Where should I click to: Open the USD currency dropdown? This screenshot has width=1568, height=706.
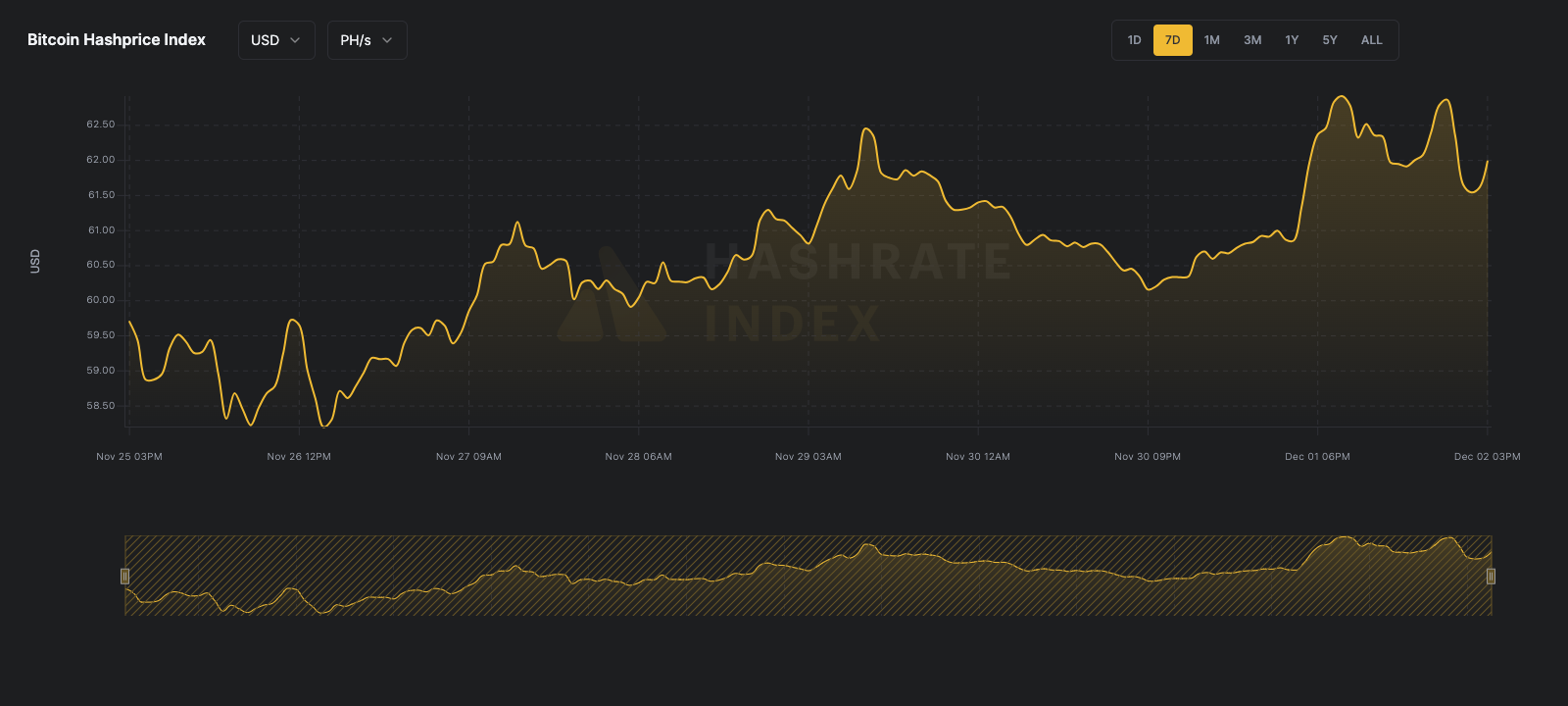(x=276, y=40)
